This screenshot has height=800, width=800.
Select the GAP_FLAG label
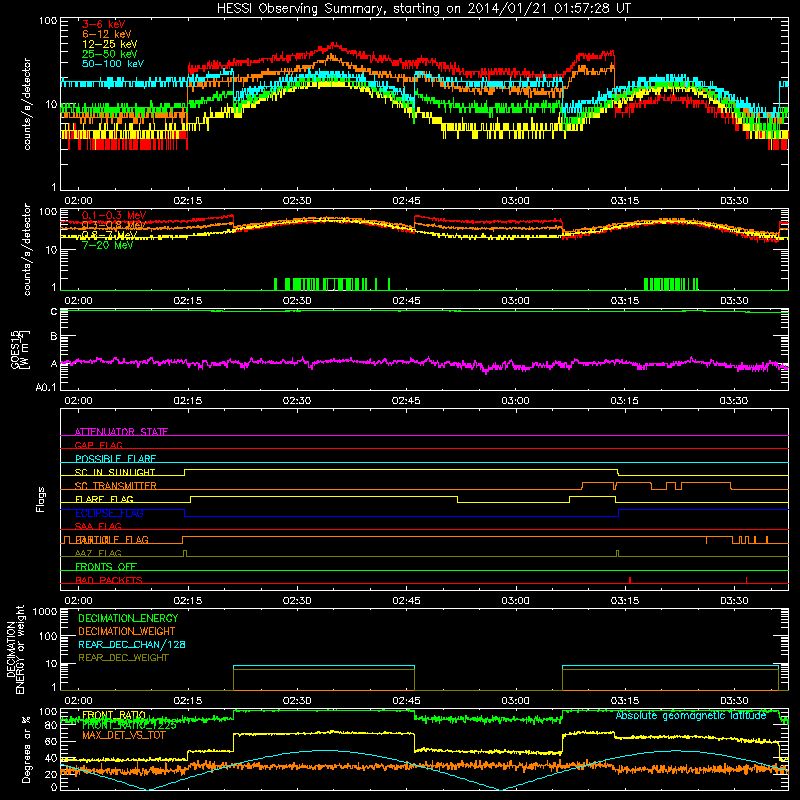[x=98, y=445]
